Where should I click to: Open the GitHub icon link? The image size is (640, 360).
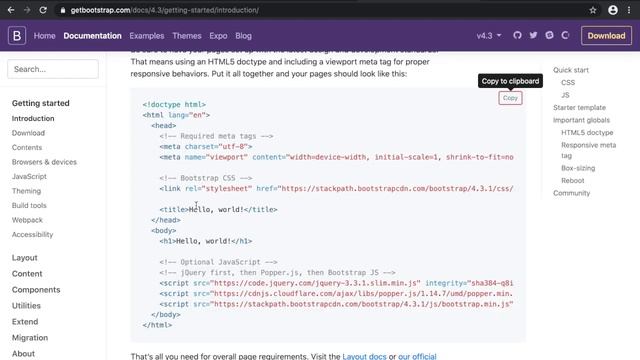[517, 36]
